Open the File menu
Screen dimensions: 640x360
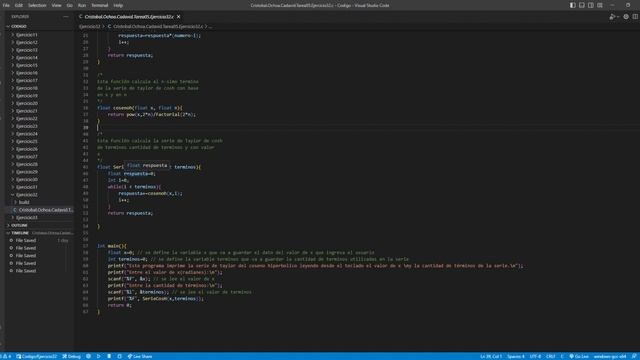tap(6, 5)
